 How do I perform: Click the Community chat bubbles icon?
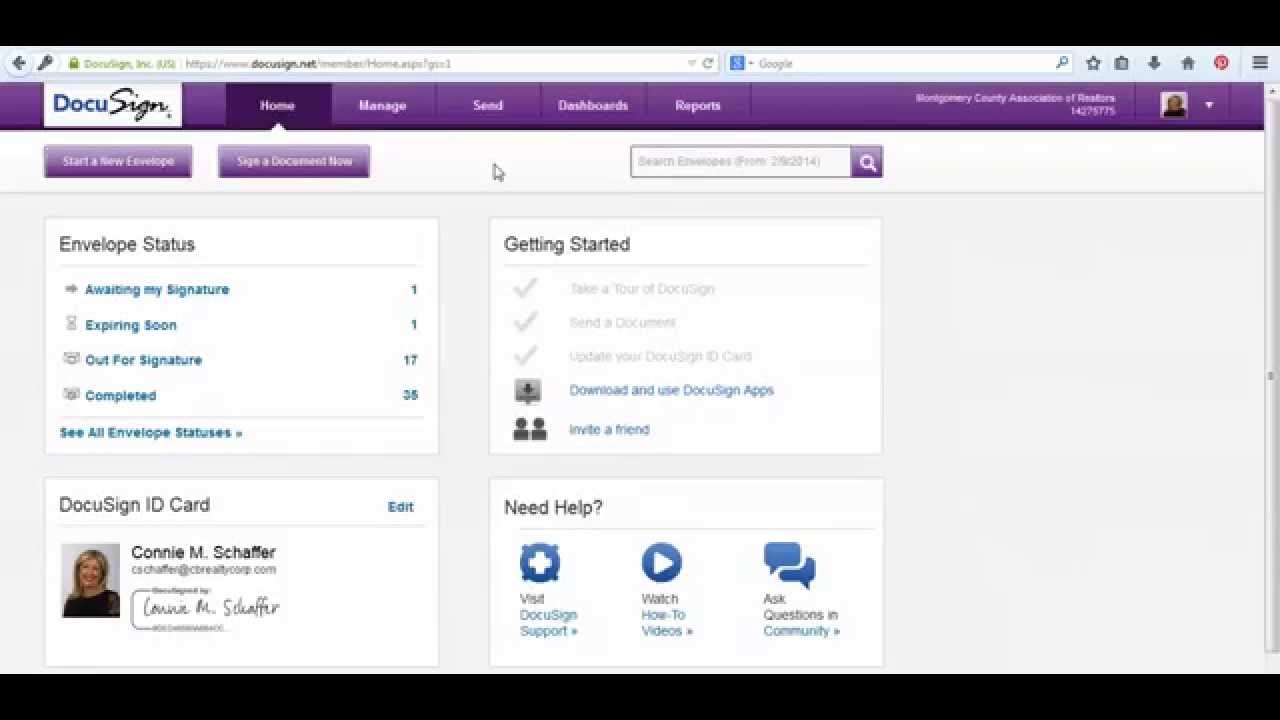789,564
